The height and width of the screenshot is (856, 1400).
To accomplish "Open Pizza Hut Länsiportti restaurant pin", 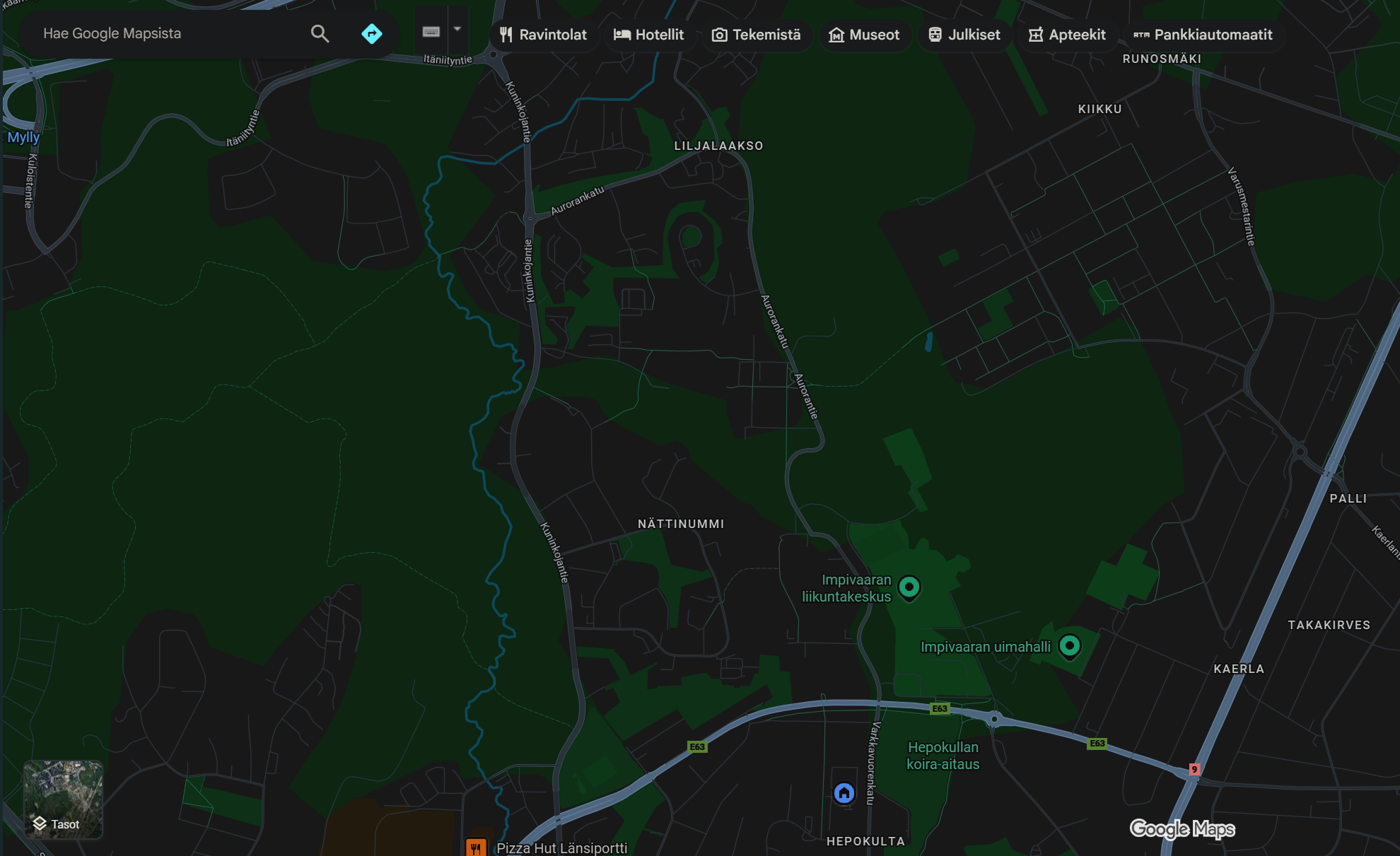I will point(476,848).
